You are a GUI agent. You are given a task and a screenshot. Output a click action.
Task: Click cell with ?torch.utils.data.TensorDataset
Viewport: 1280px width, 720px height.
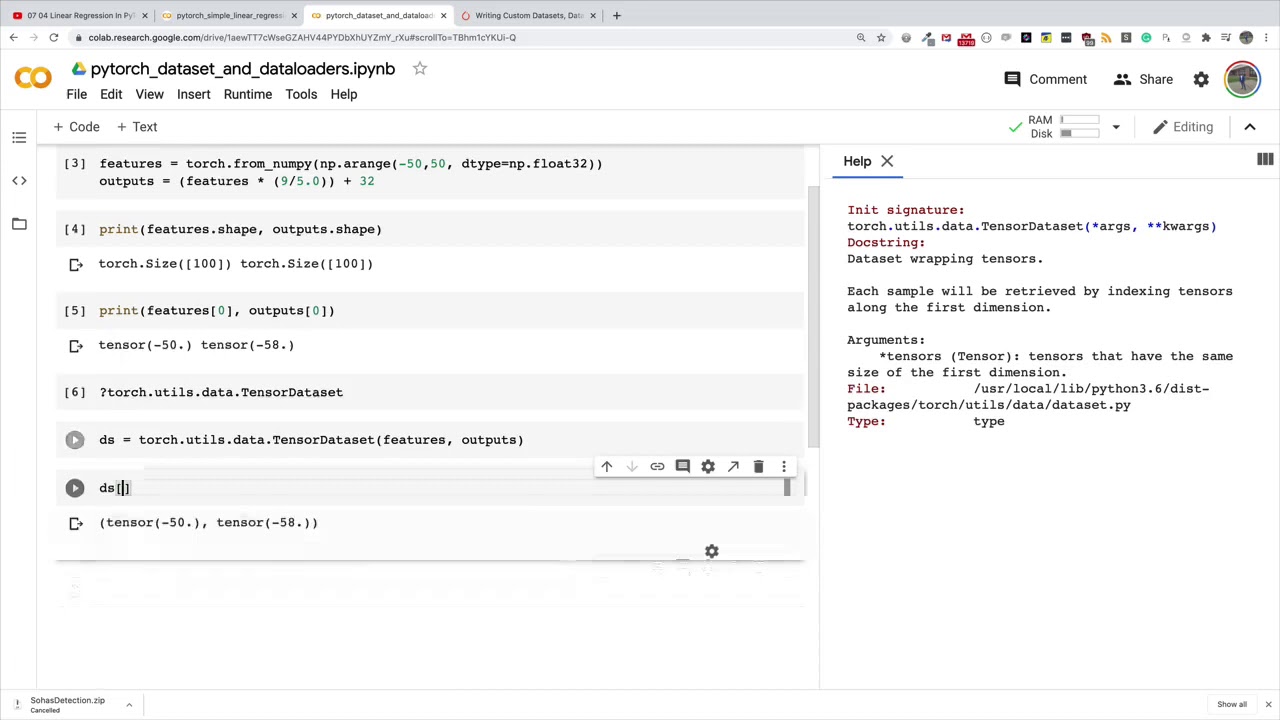[x=430, y=392]
